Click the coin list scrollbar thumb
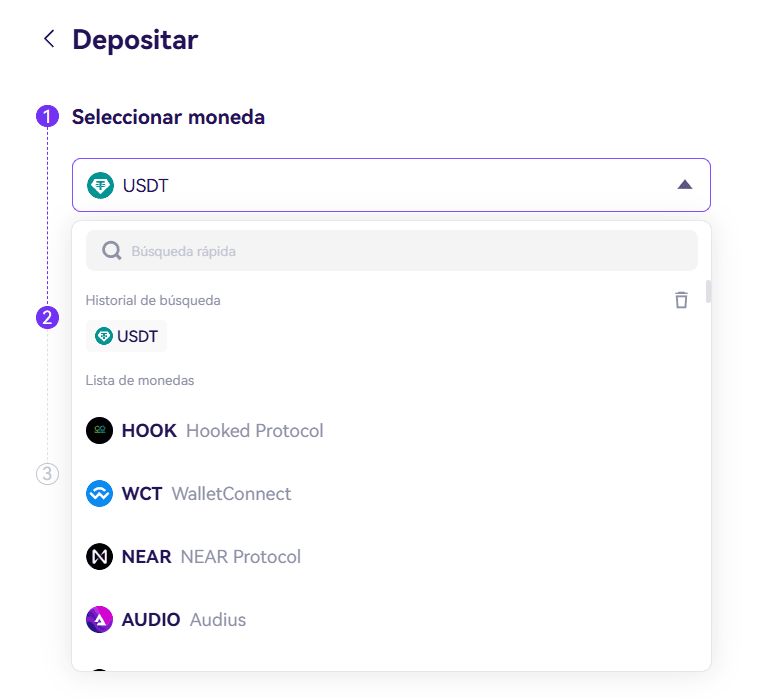771x699 pixels. (x=708, y=291)
